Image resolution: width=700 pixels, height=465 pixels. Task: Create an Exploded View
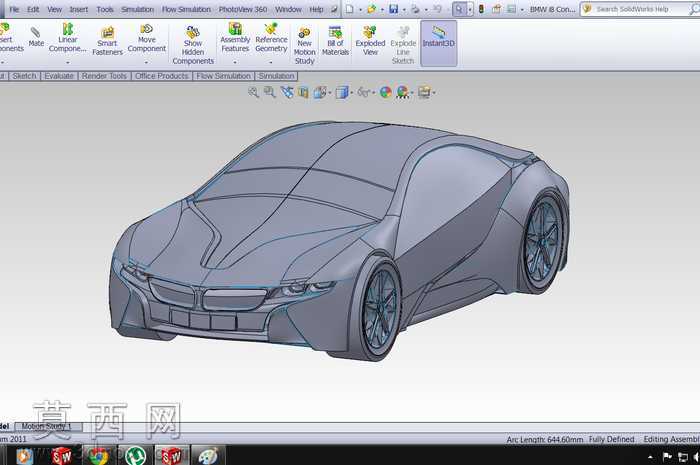(x=370, y=41)
